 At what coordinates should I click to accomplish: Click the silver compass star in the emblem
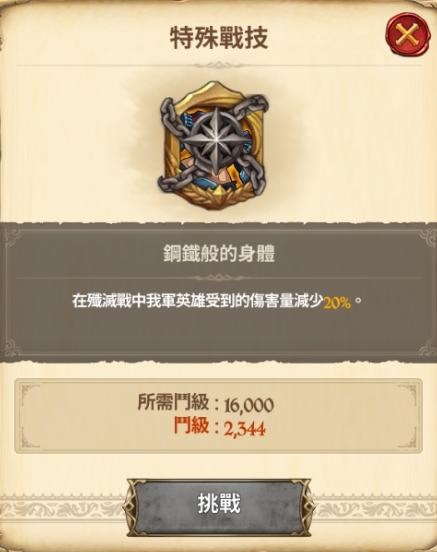point(213,138)
